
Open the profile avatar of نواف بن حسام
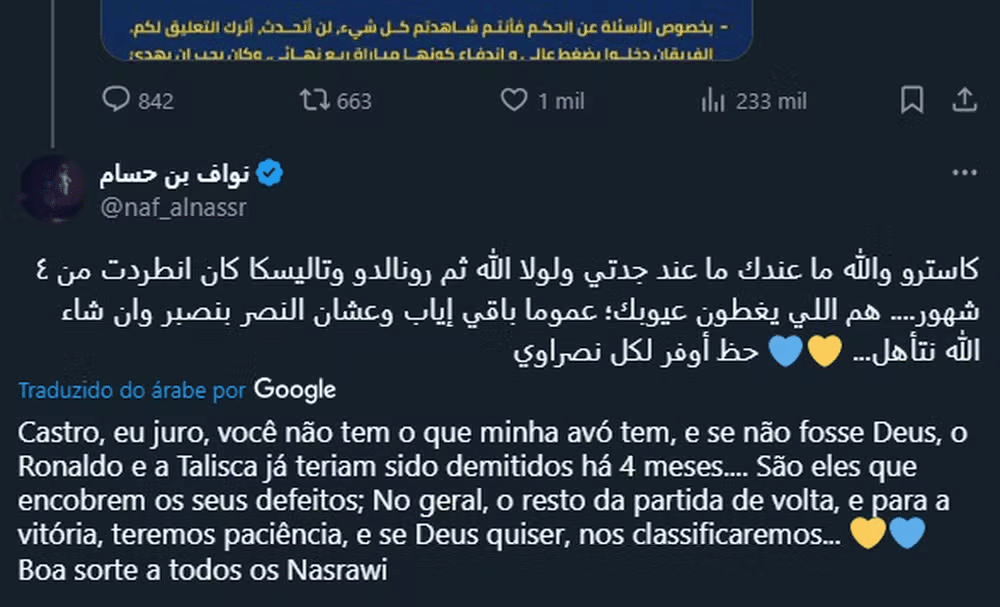point(53,188)
